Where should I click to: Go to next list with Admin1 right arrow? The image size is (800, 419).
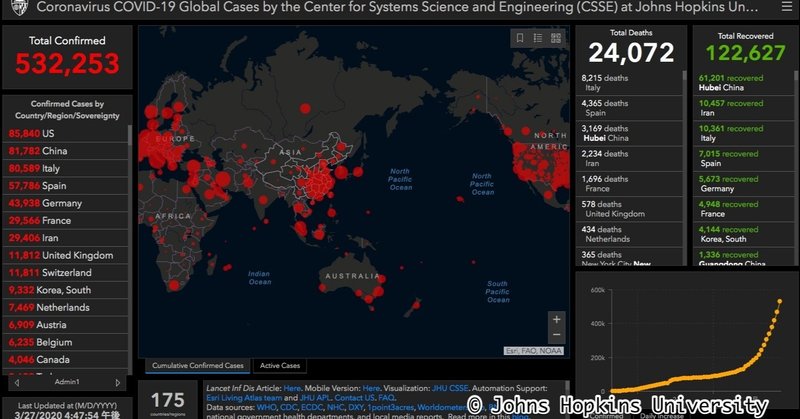[x=118, y=382]
